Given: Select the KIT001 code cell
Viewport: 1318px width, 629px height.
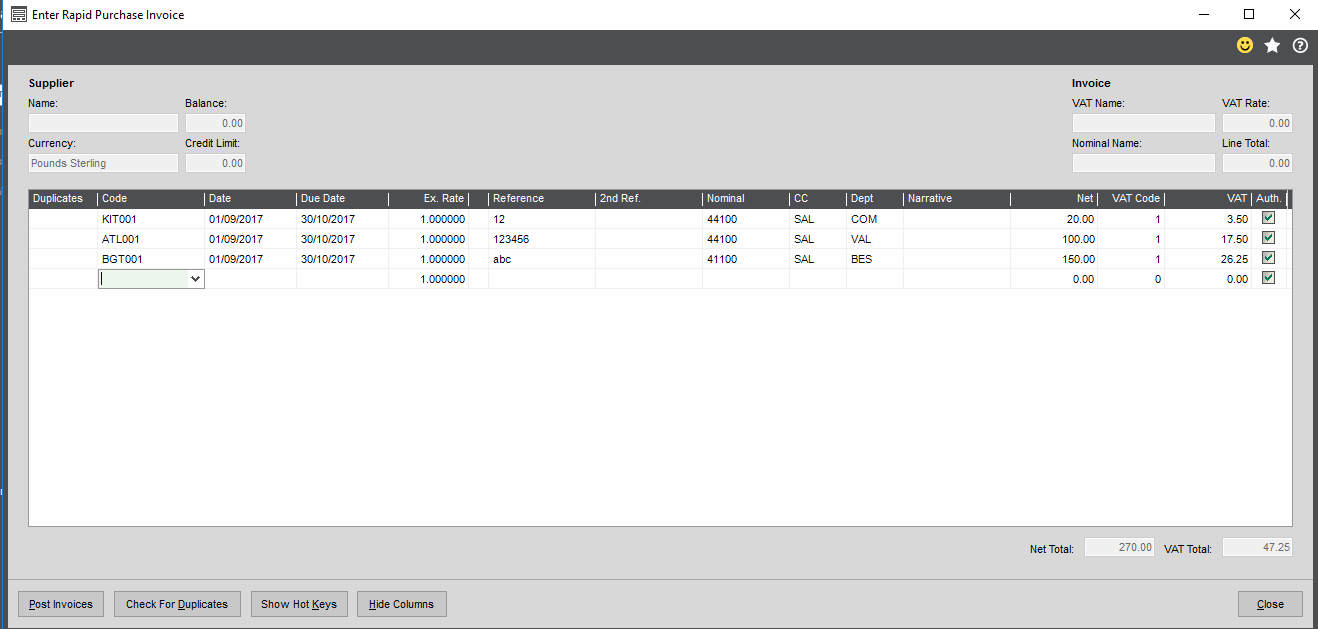Looking at the screenshot, I should tap(151, 219).
